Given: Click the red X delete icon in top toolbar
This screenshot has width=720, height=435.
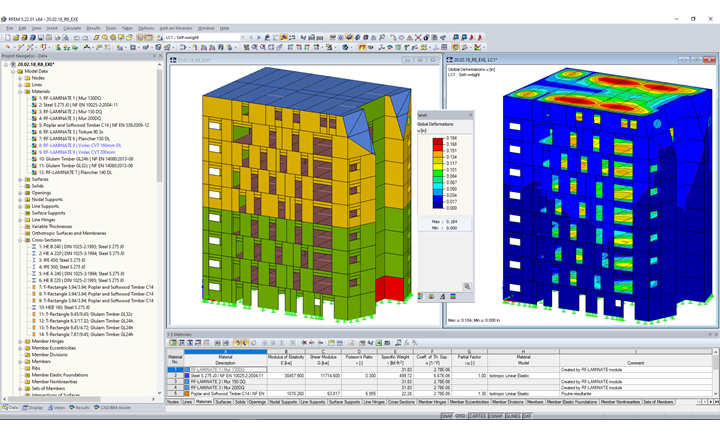Looking at the screenshot, I should click(x=418, y=37).
